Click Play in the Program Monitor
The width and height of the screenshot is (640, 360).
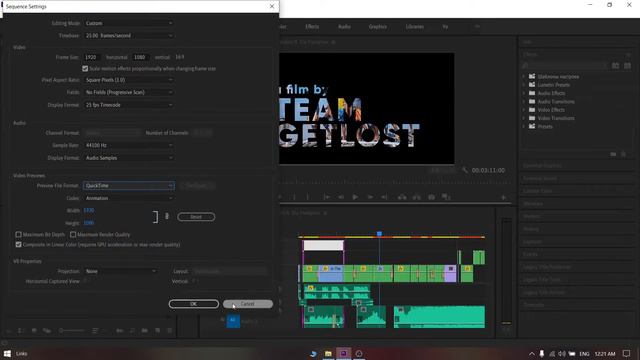[355, 197]
